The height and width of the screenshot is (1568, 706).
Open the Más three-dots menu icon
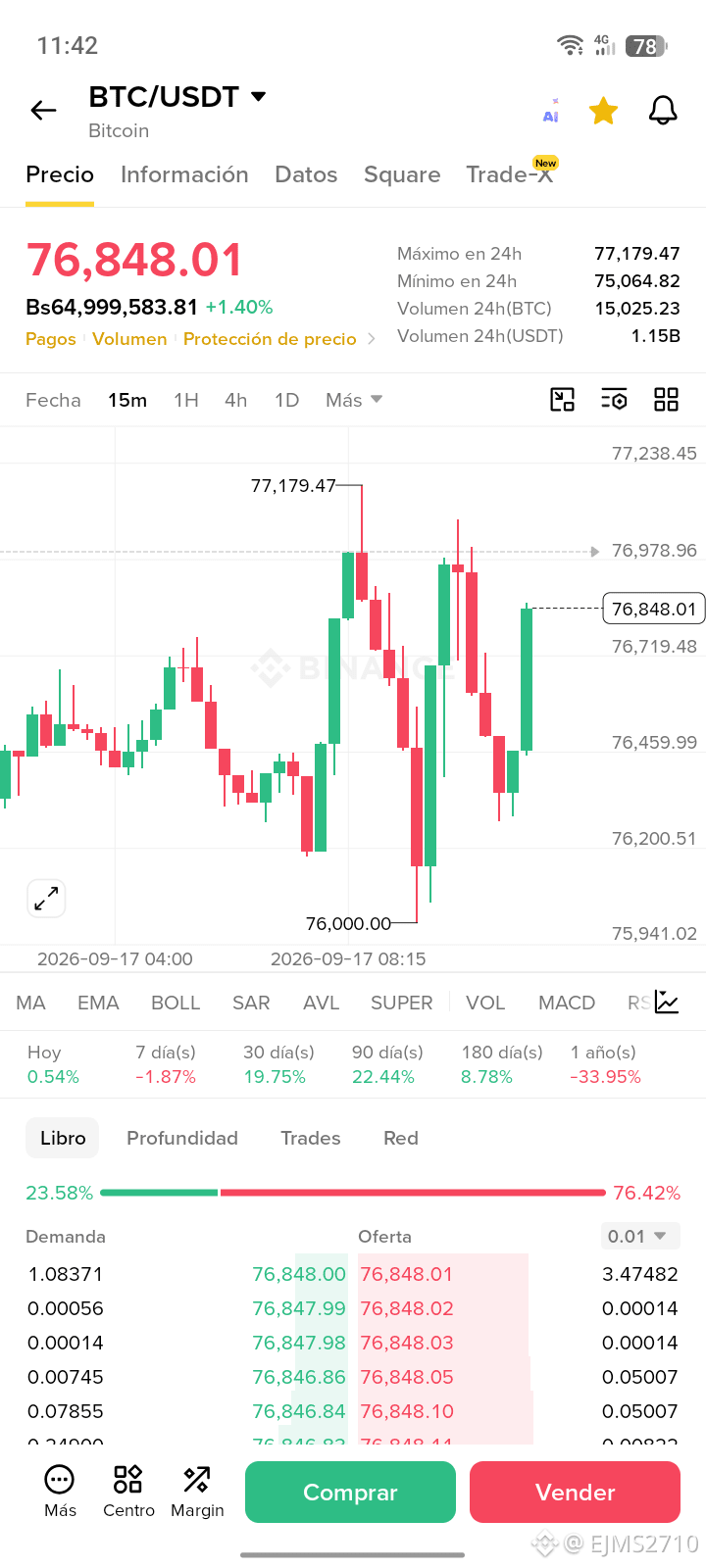click(x=60, y=1479)
